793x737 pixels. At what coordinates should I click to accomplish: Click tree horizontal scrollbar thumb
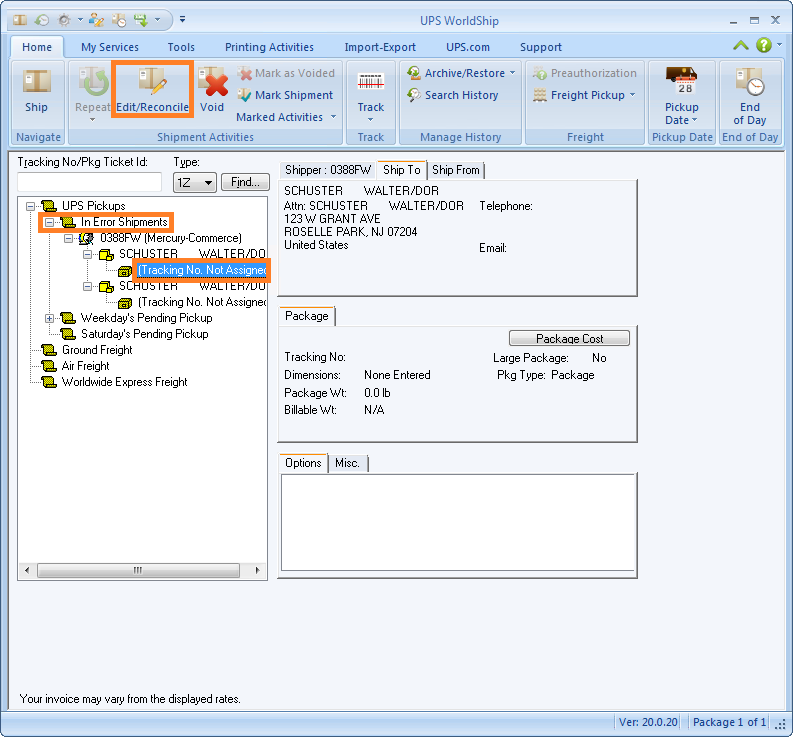tap(138, 571)
